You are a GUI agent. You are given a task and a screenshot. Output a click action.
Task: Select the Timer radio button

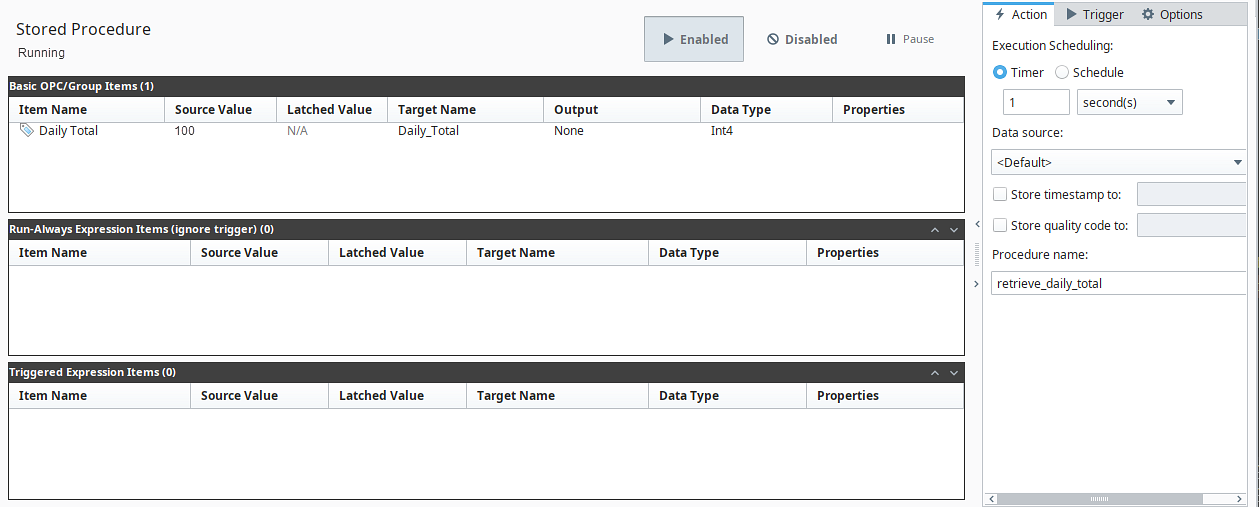click(x=1000, y=72)
